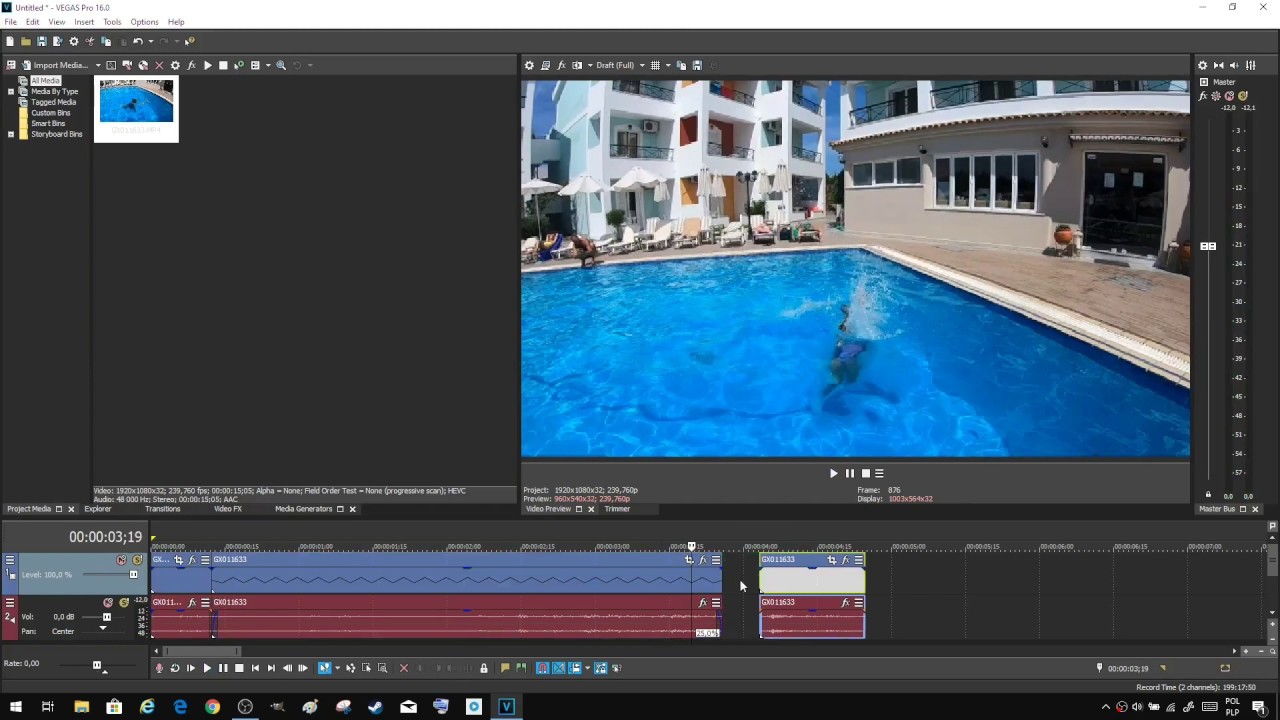Open Google Chrome from Windows taskbar

tap(212, 707)
